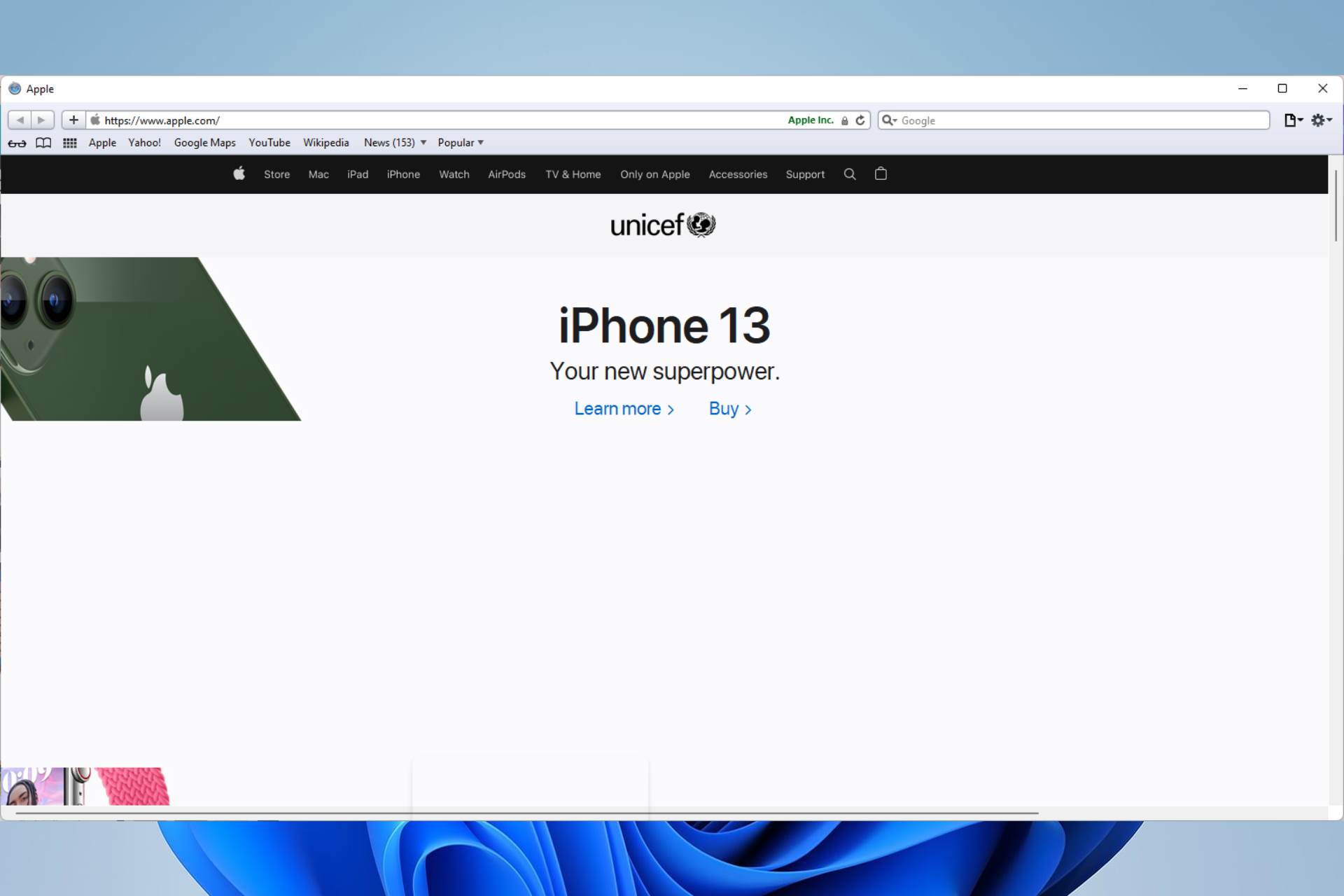Open the shopping bag icon

(881, 174)
